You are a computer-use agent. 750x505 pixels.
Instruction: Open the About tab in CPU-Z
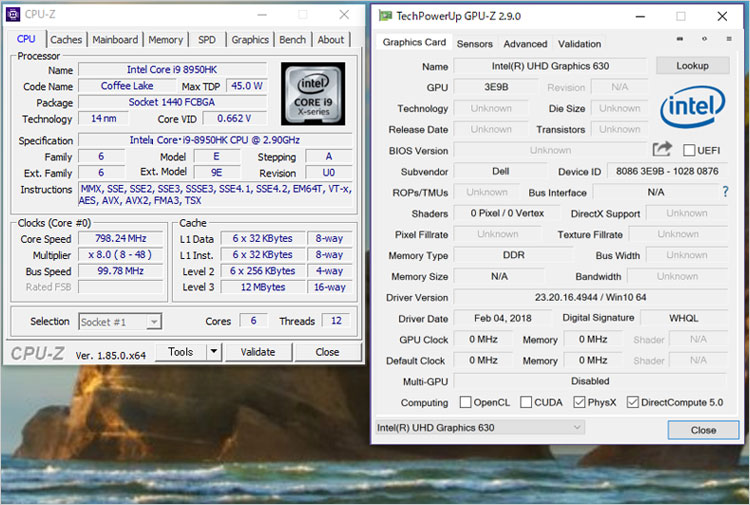pos(331,40)
